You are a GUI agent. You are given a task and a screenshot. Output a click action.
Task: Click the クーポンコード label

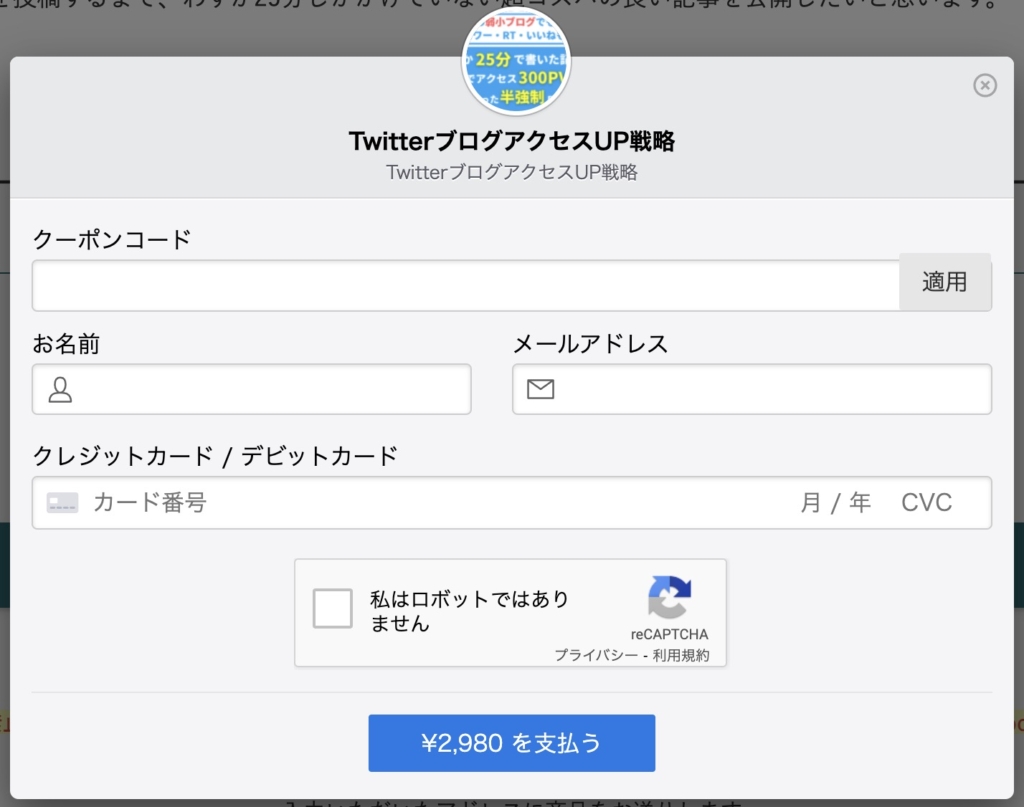tap(112, 239)
